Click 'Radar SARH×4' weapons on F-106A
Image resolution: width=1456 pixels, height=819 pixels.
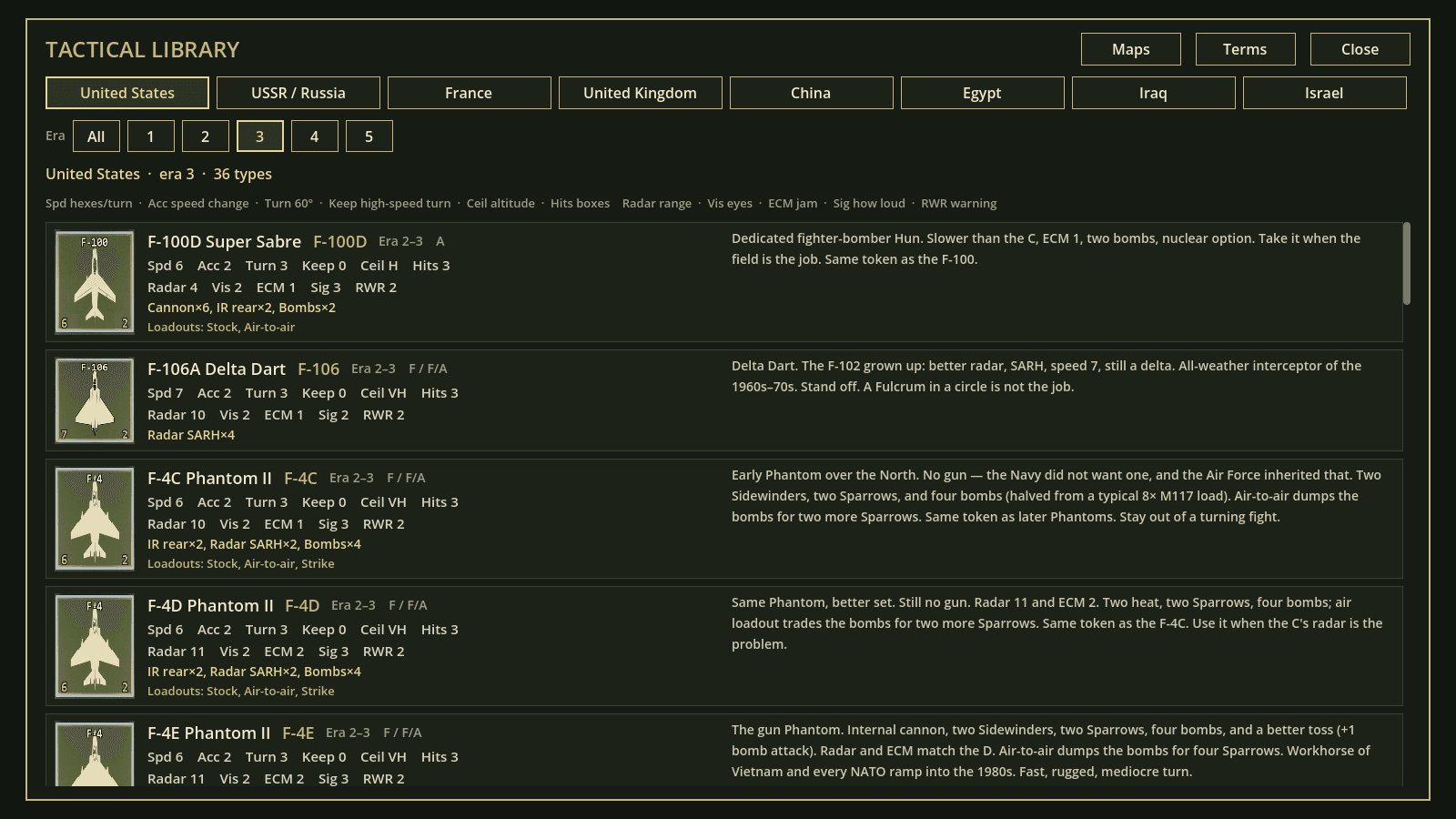191,435
